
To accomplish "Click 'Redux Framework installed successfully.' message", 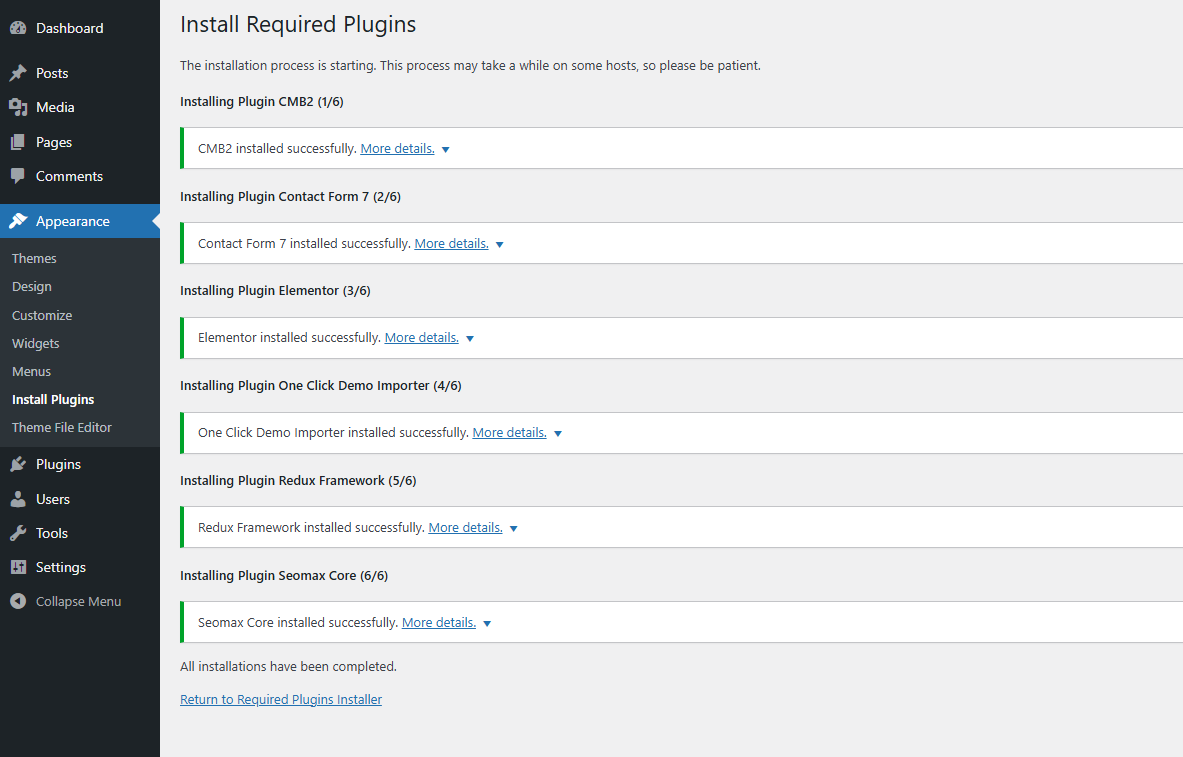I will click(311, 528).
